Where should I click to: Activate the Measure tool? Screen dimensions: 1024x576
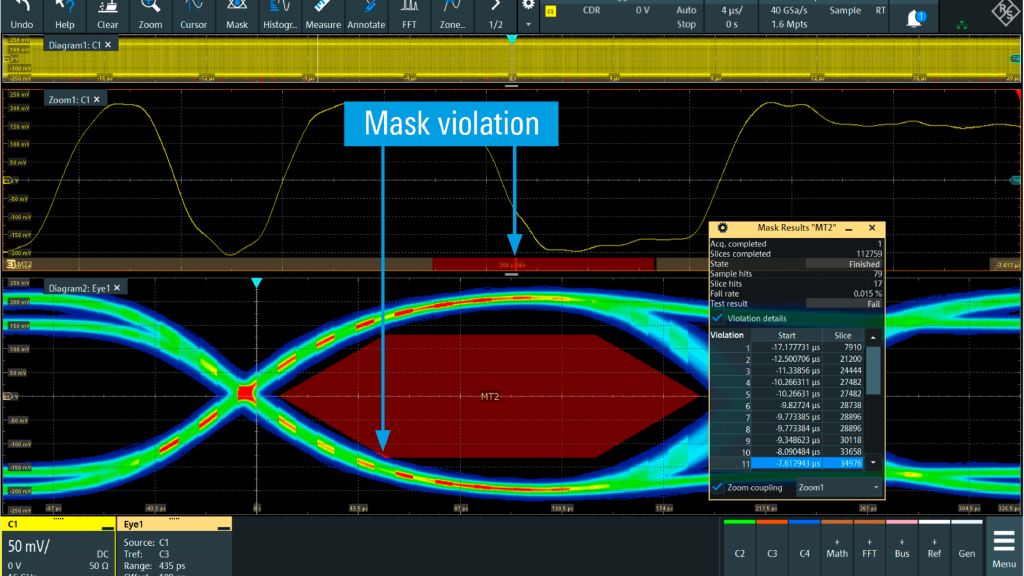tap(323, 15)
